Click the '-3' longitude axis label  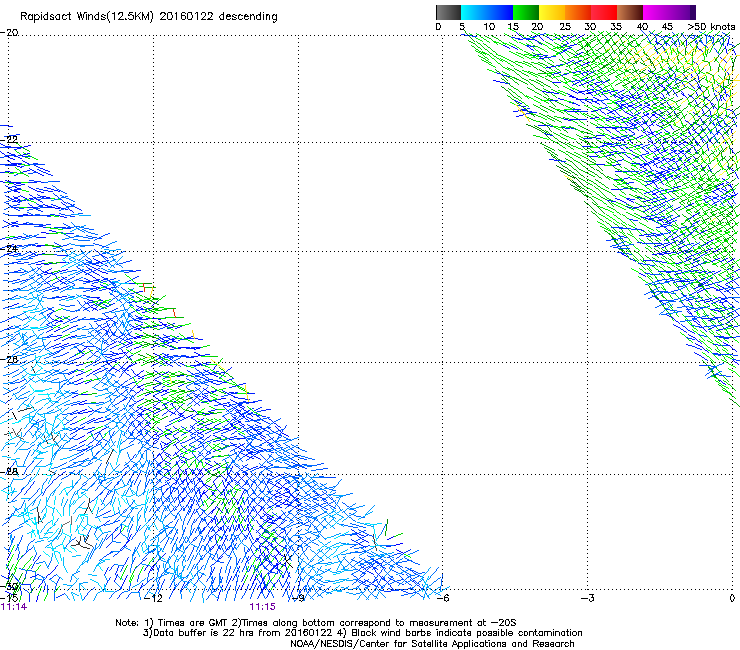588,598
